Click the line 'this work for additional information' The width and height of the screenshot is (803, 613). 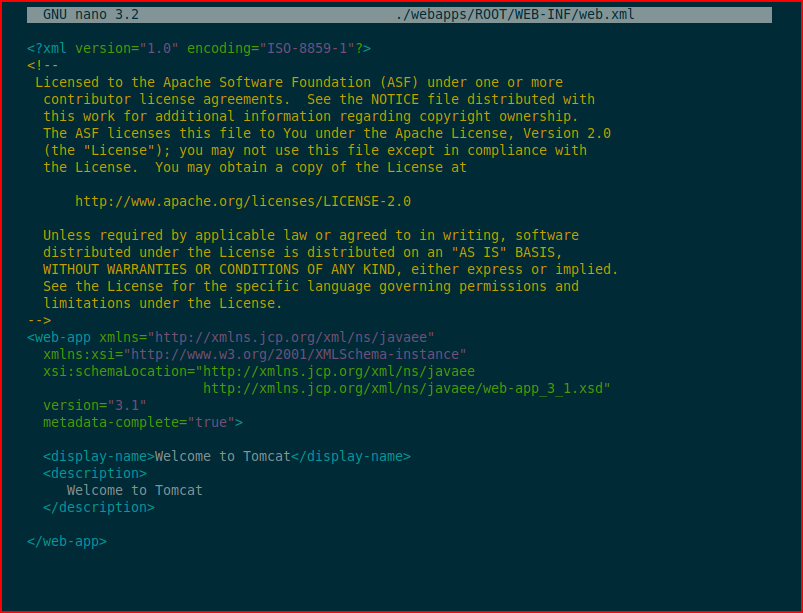pos(311,116)
